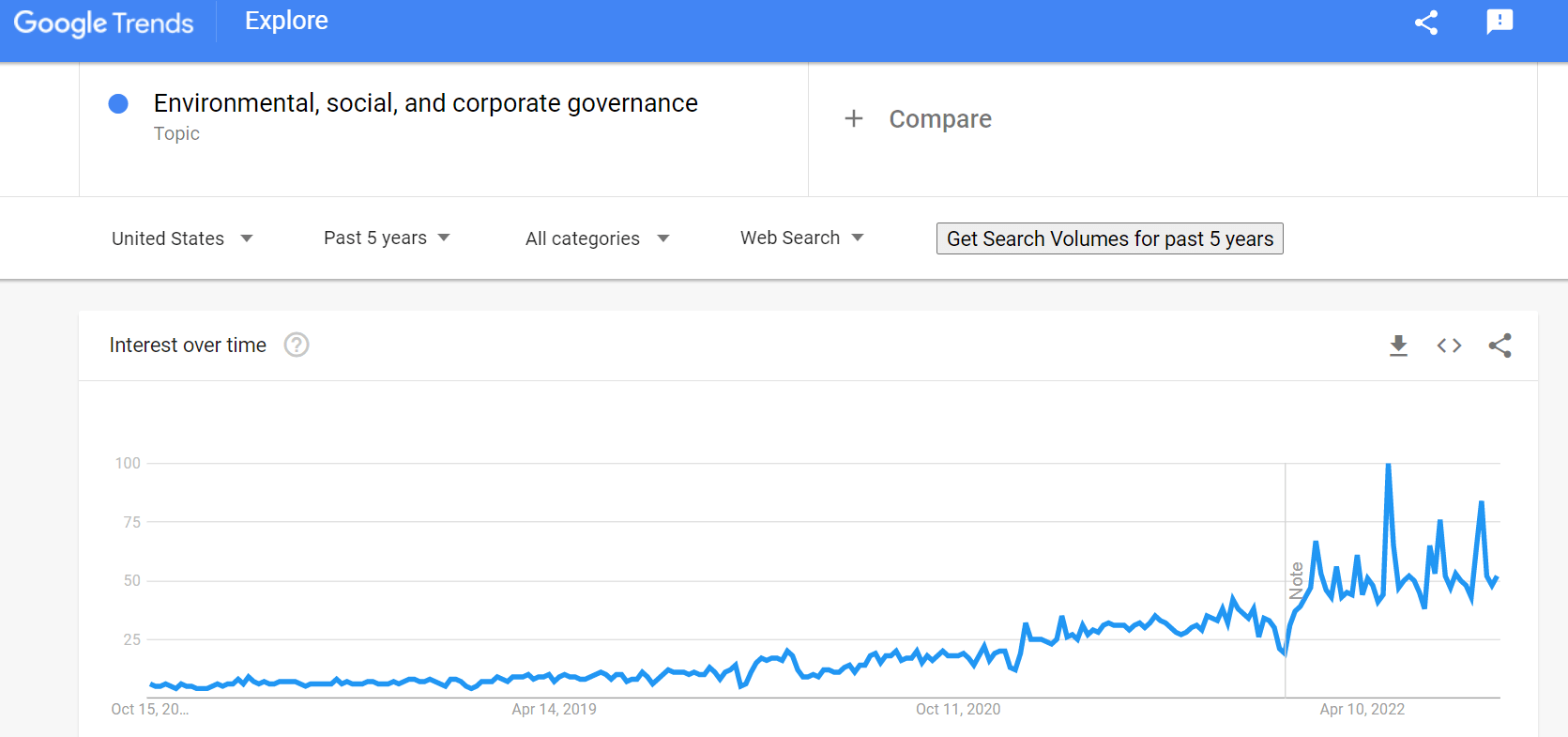The image size is (1568, 737).
Task: Open the send feedback icon
Action: pos(1499,22)
